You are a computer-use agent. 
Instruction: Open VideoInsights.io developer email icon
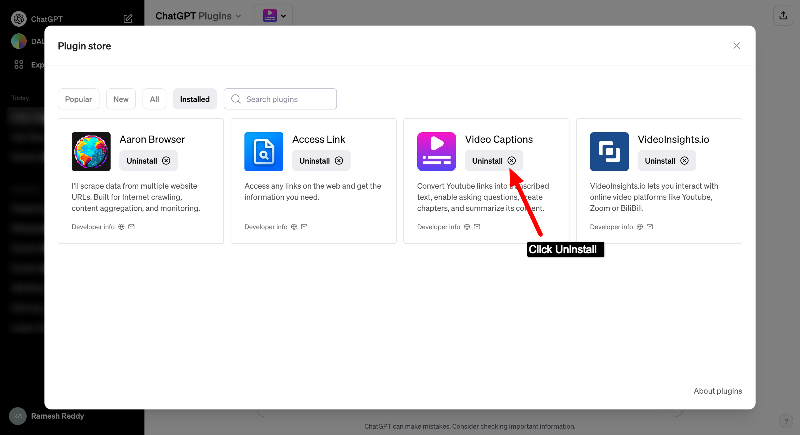pyautogui.click(x=650, y=227)
